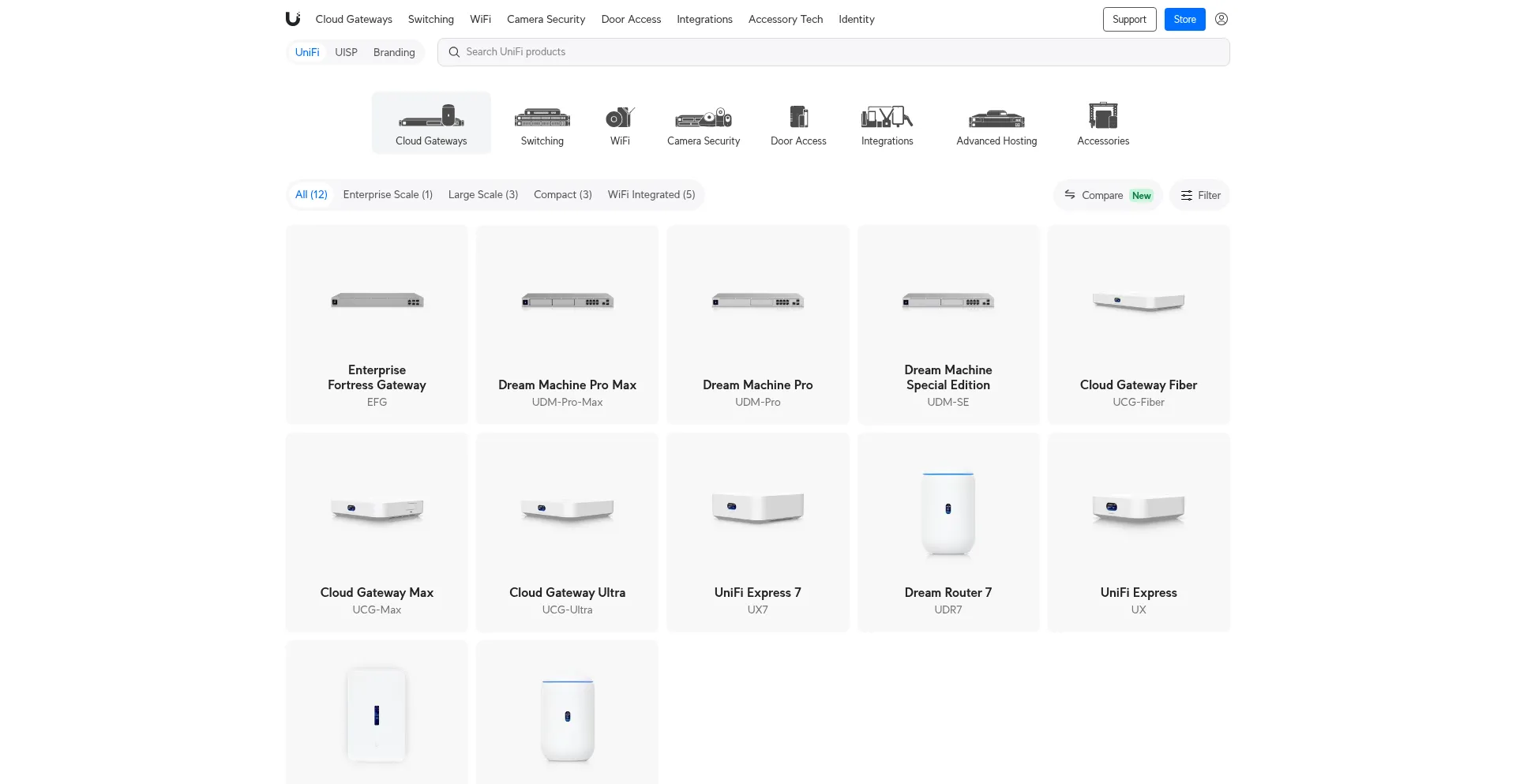
Task: Open the user account icon
Action: point(1221,19)
